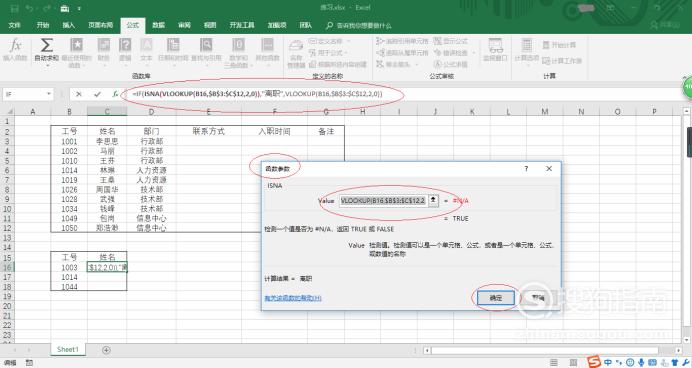Screen dimensions: 692x368
Task: Open the View tab
Action: coord(210,25)
